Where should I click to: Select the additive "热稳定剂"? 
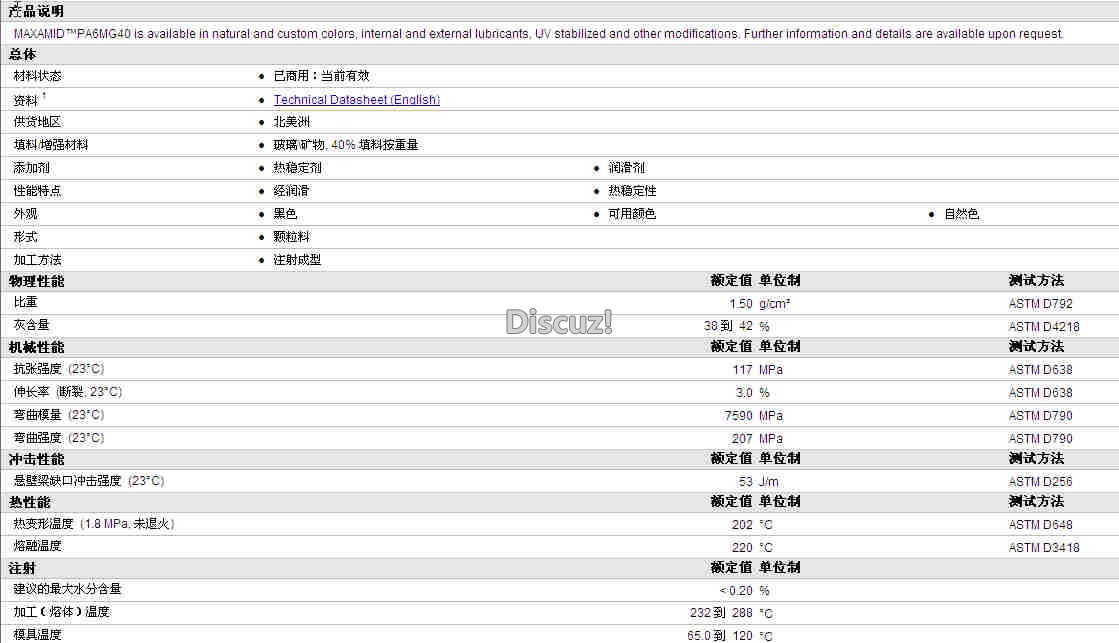point(298,168)
